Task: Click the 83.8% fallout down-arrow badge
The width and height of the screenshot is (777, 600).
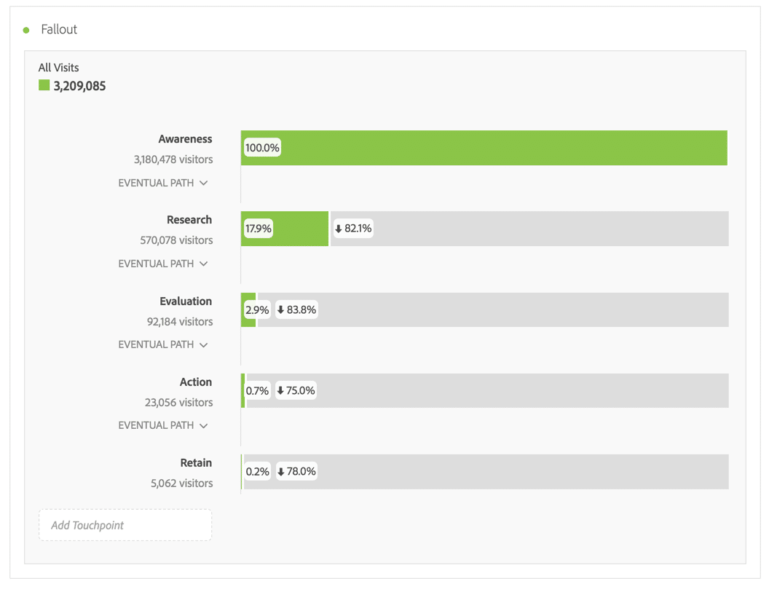Action: [296, 310]
